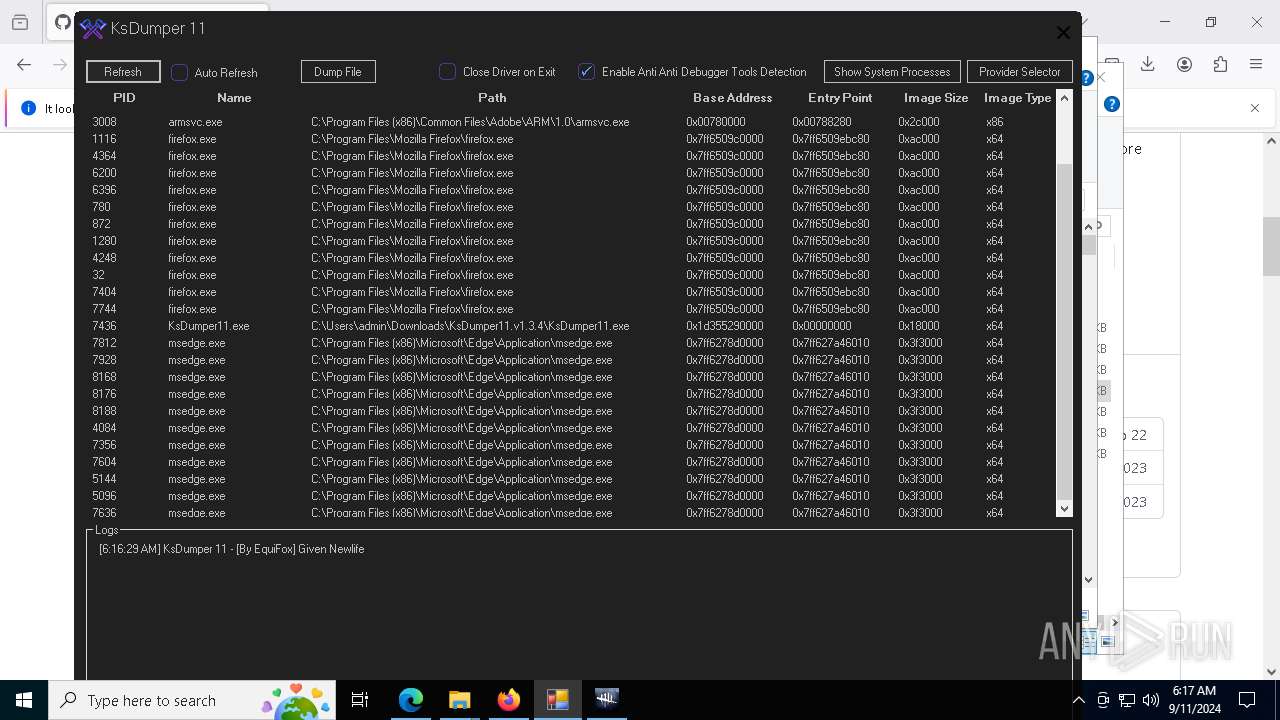Image resolution: width=1280 pixels, height=720 pixels.
Task: Open Firefox hamburger application menu
Action: 1256,64
